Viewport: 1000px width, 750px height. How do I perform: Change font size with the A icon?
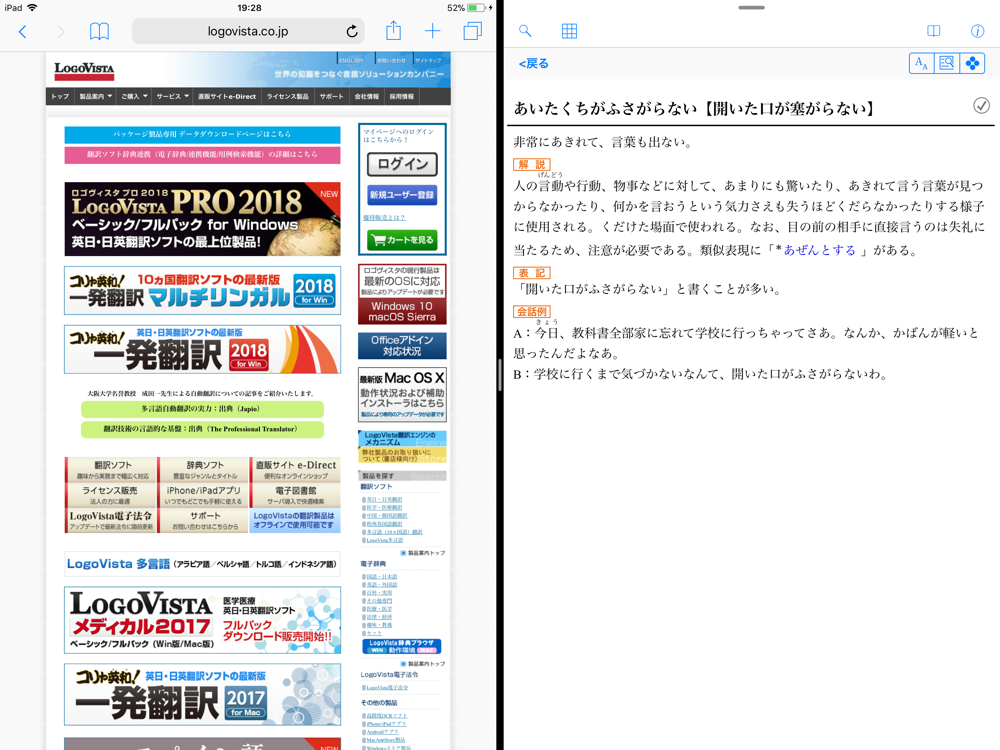pyautogui.click(x=922, y=63)
